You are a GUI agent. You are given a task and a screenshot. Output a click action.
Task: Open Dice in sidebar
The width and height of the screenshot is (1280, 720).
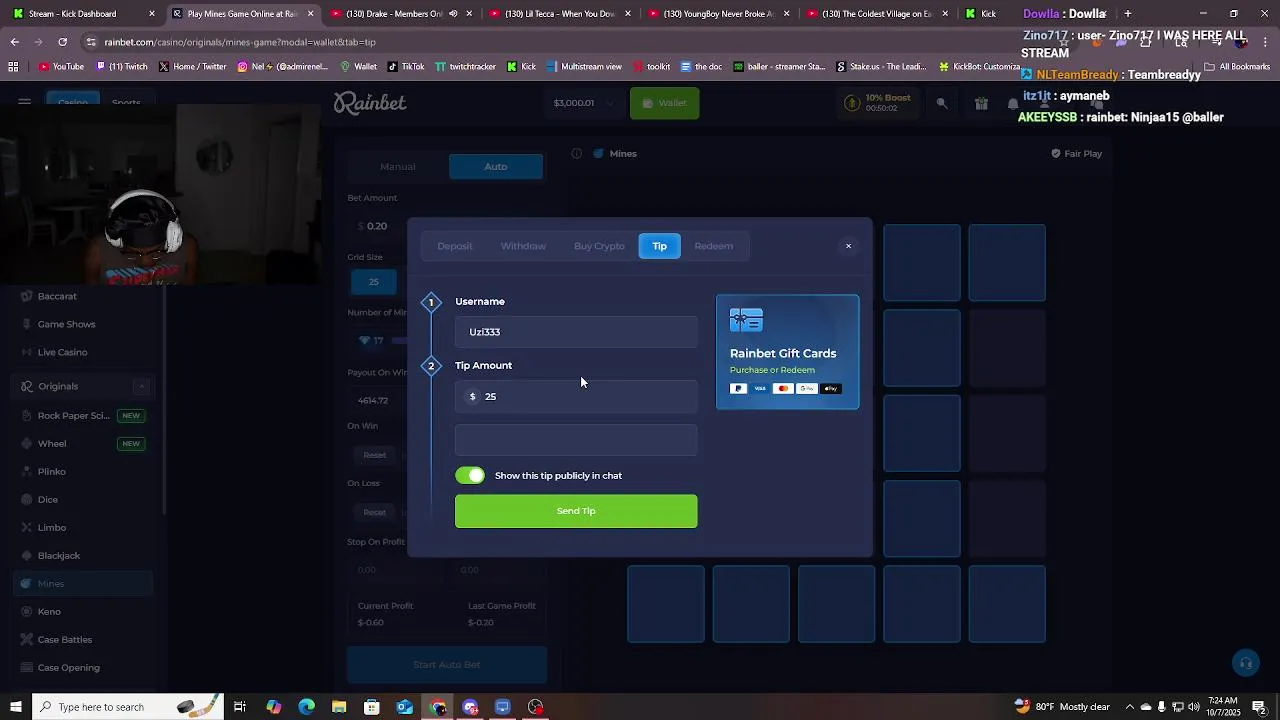pyautogui.click(x=48, y=500)
